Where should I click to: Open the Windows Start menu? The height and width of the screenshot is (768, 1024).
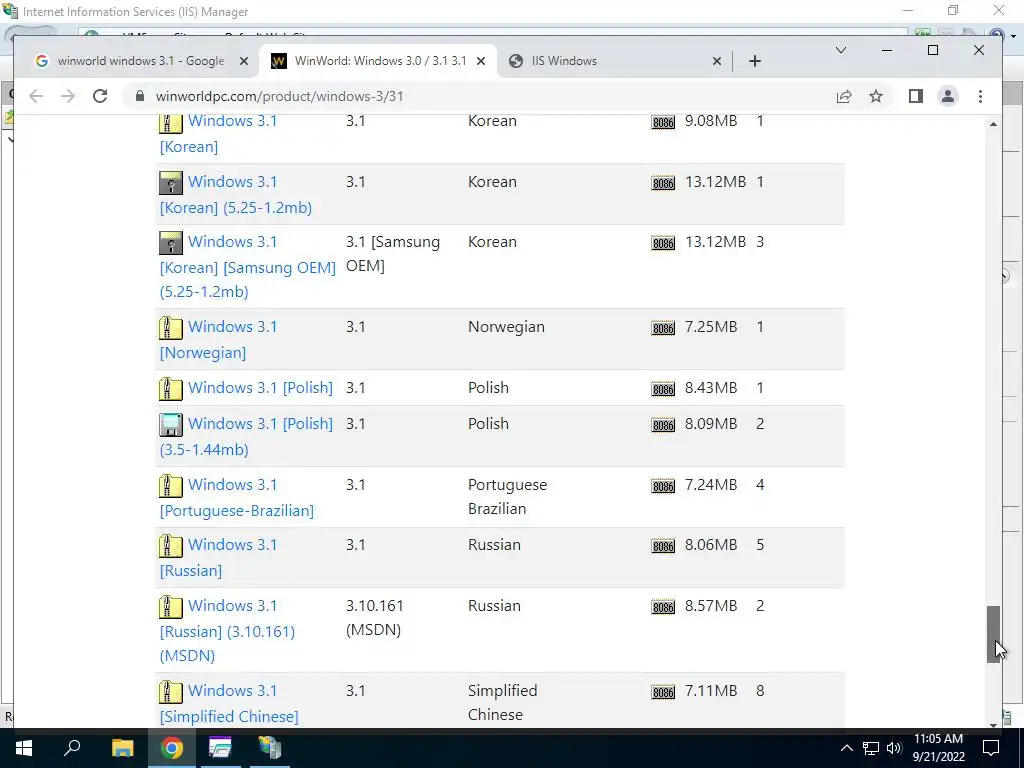tap(24, 748)
